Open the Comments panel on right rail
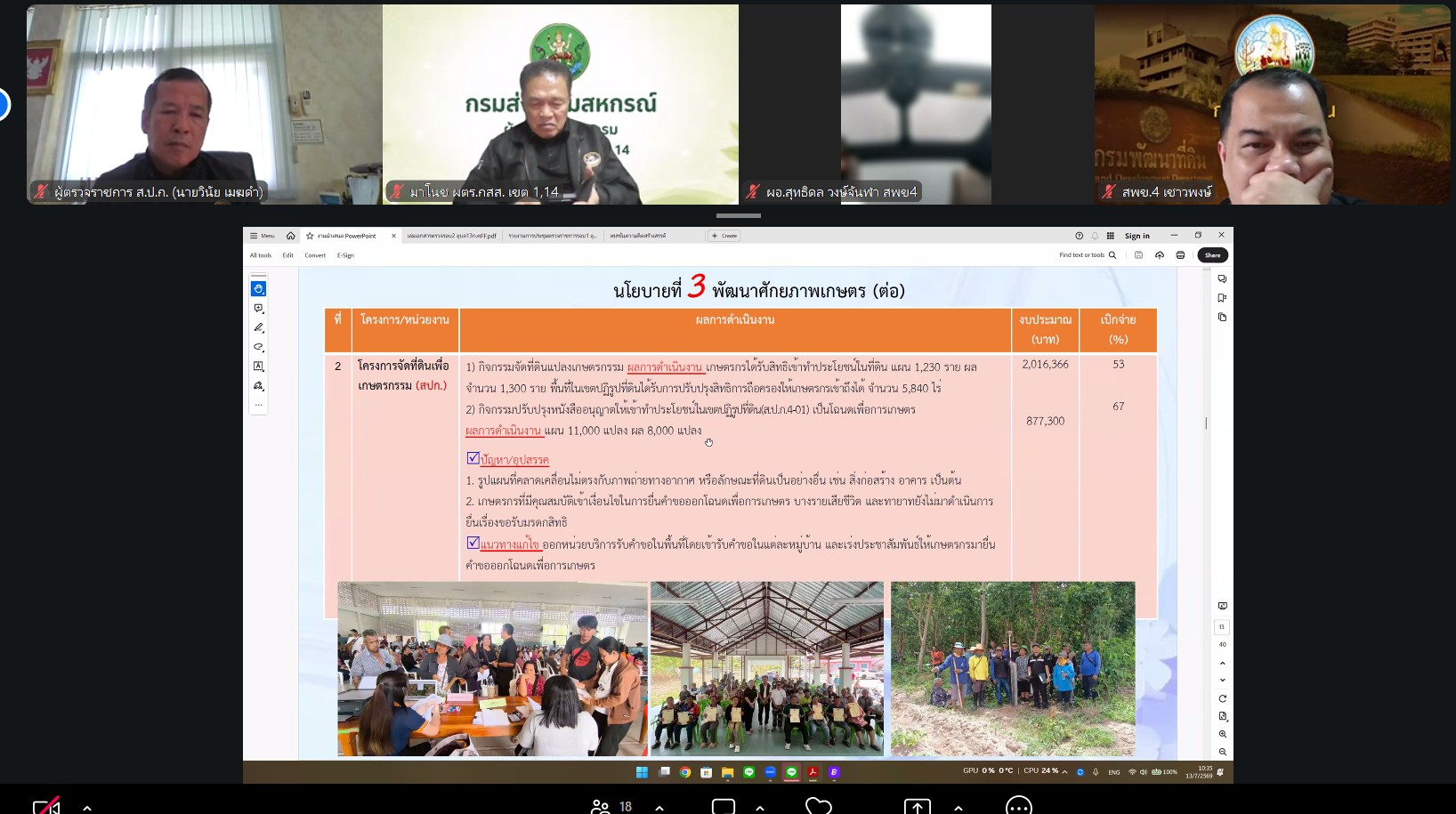 click(x=1222, y=278)
